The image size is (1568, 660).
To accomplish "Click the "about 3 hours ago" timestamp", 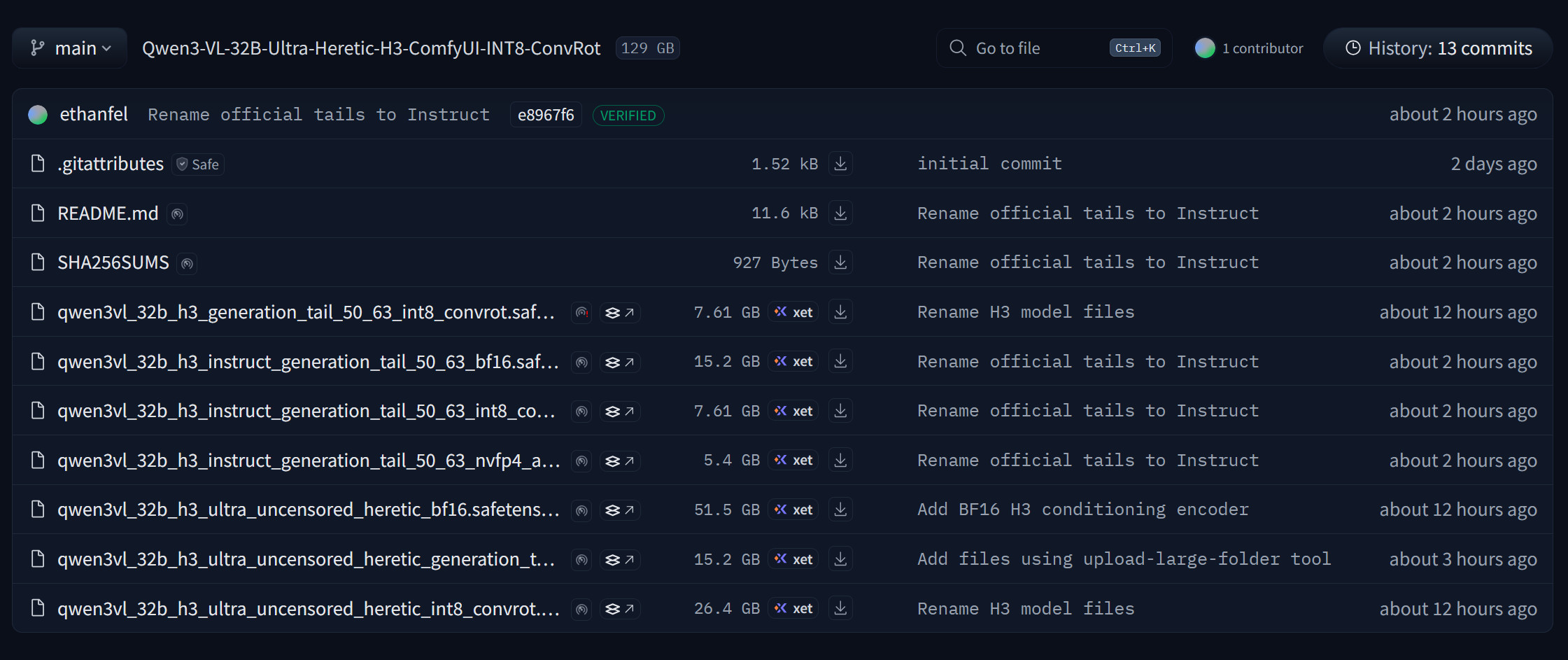I will click(x=1463, y=559).
